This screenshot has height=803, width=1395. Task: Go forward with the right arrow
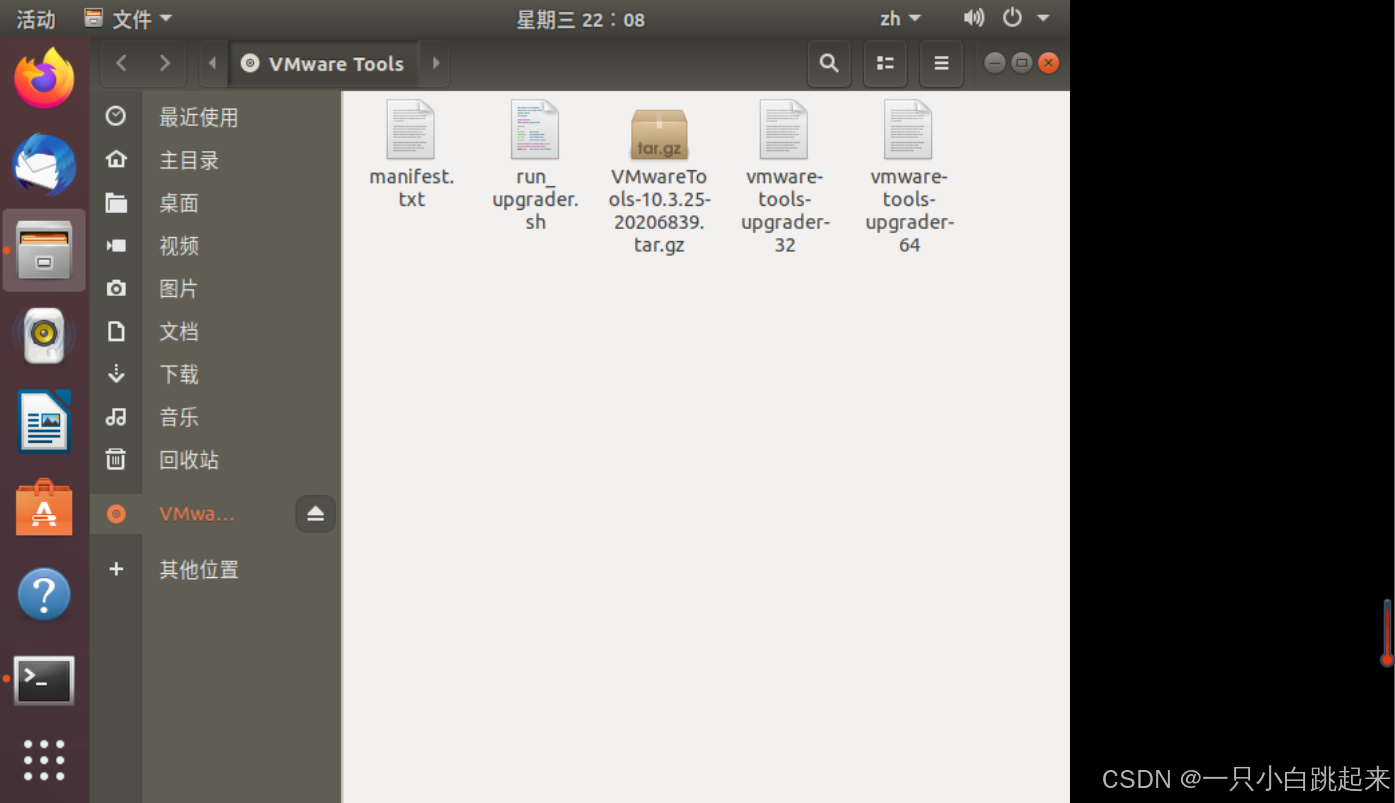[165, 63]
